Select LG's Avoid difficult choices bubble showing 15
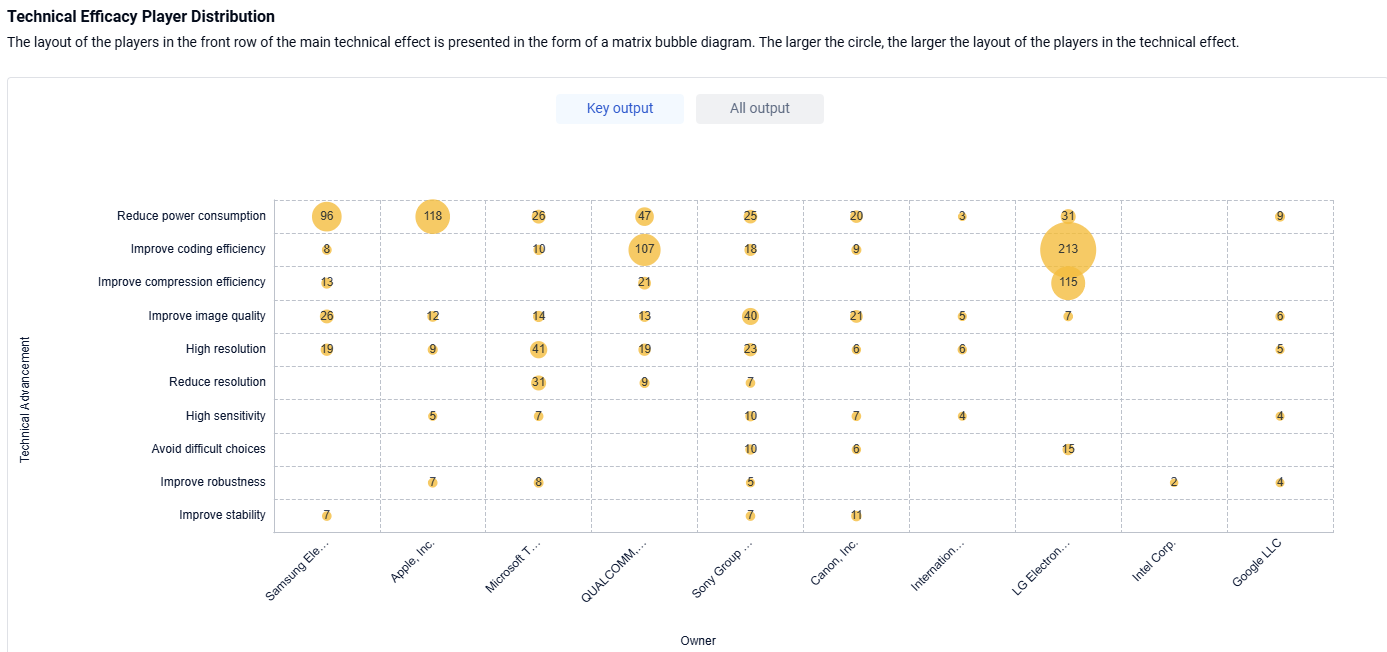 click(x=1068, y=449)
